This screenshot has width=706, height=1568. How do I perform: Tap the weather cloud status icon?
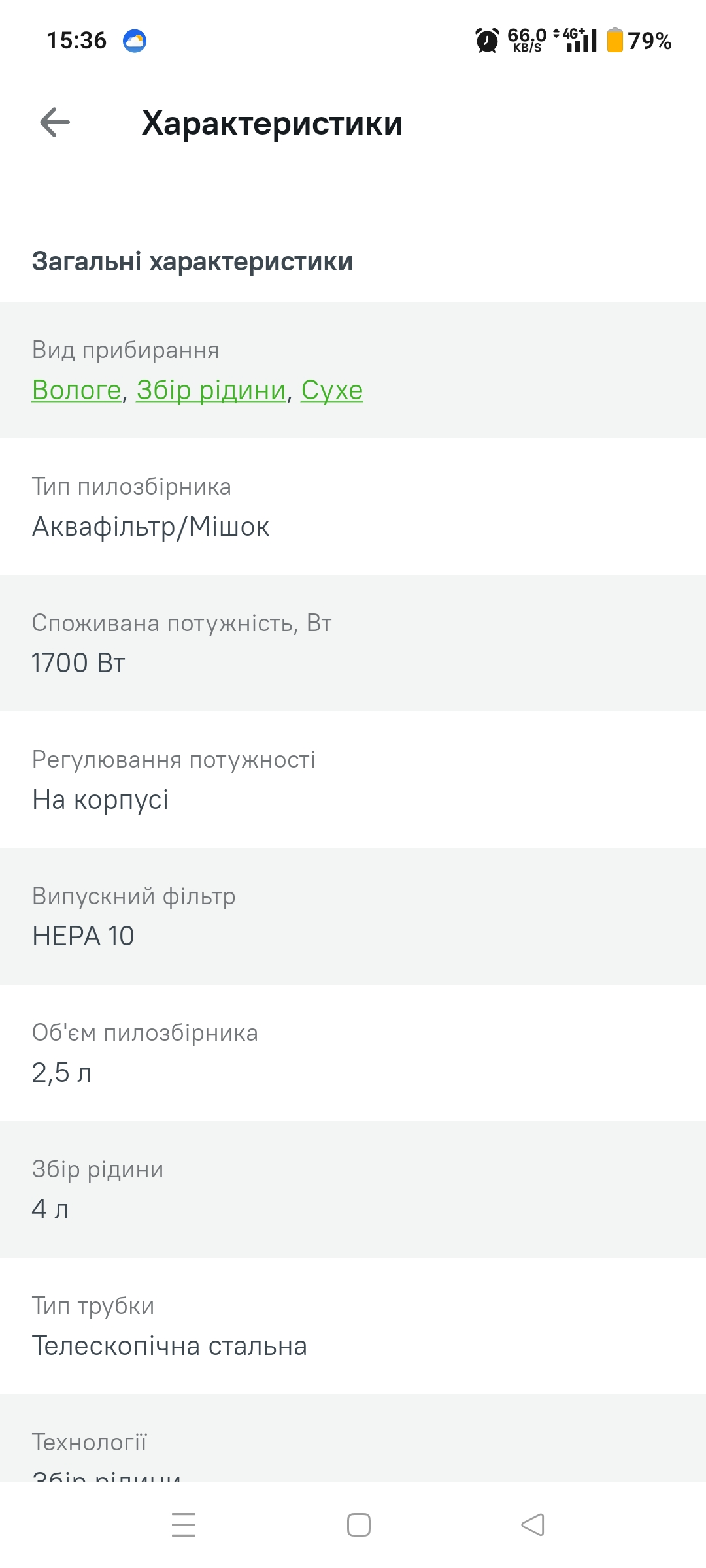(x=135, y=41)
